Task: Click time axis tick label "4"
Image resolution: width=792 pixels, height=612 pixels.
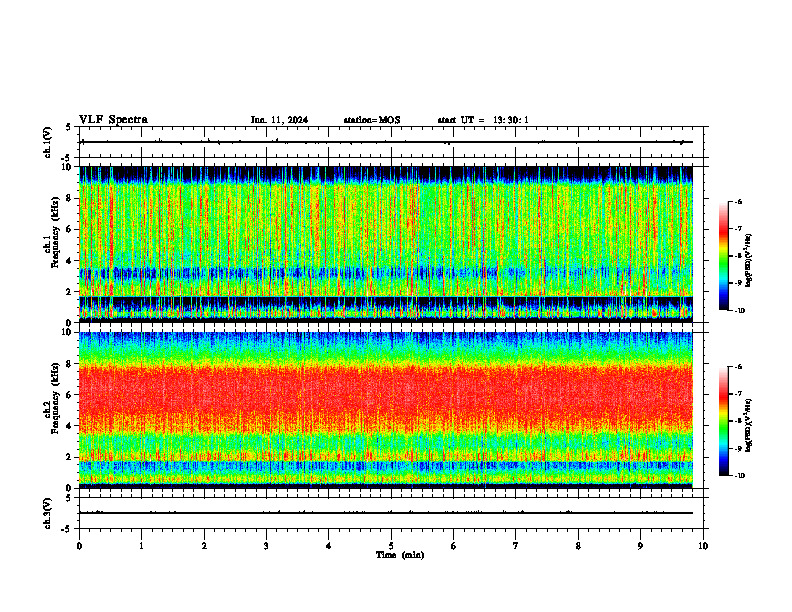Action: coord(329,546)
